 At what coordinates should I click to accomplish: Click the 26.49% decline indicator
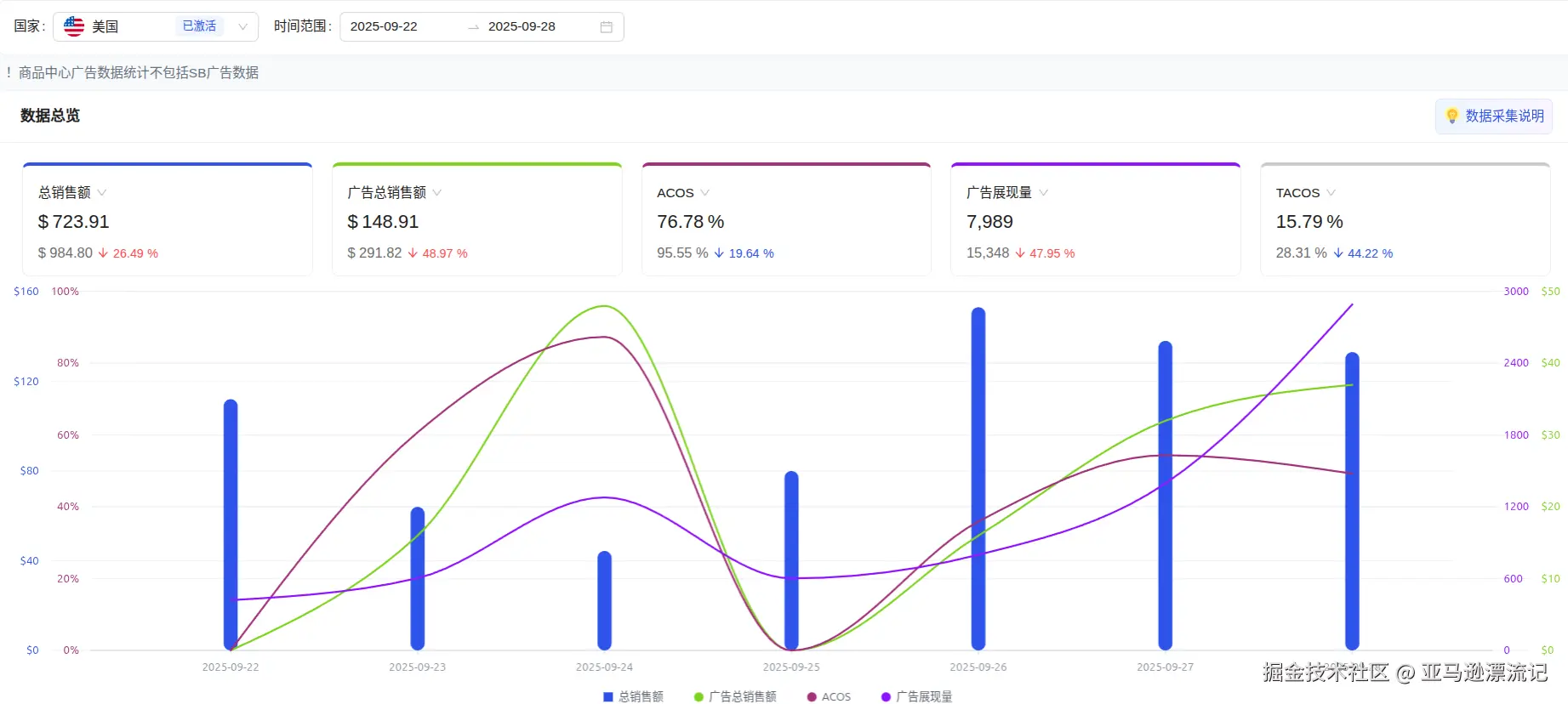coord(128,253)
